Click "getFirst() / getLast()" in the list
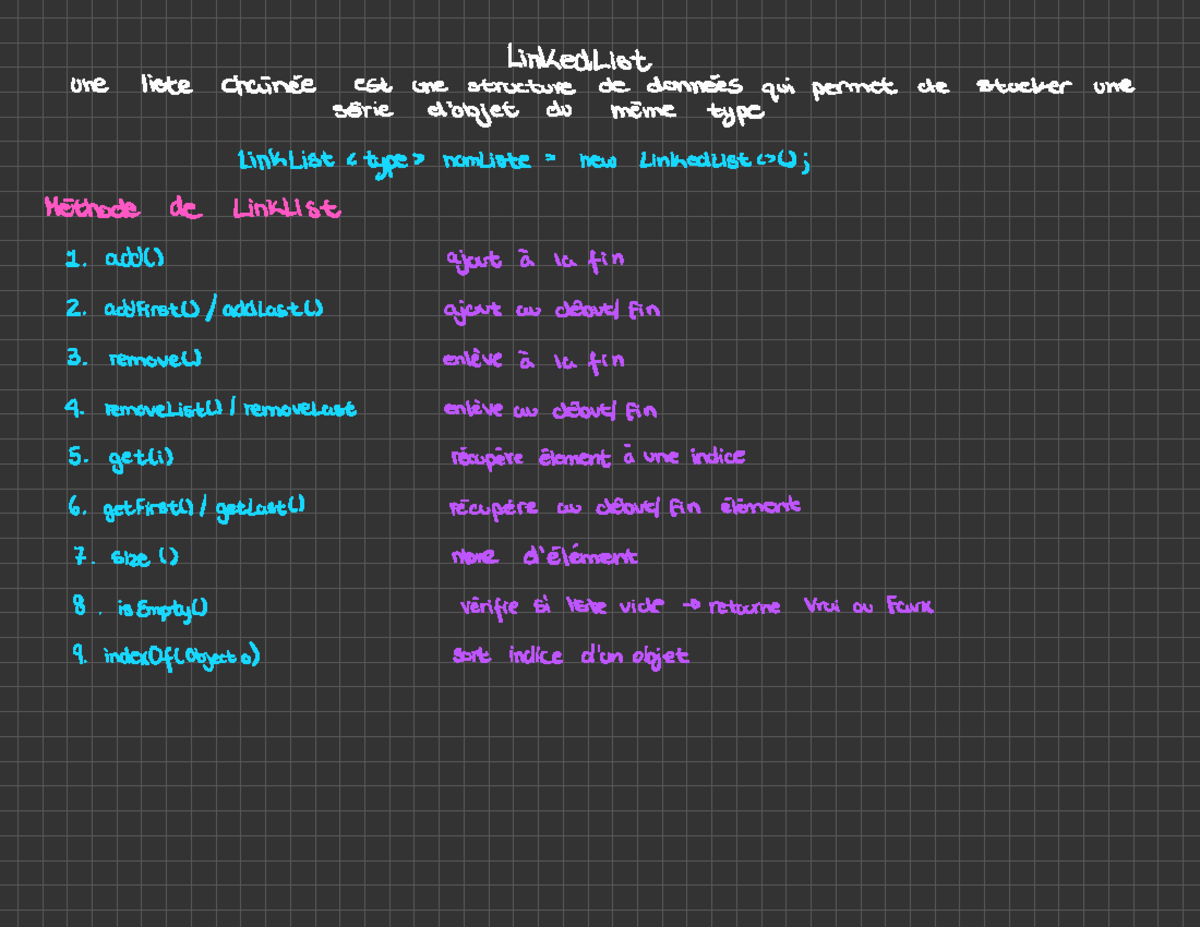Screen dimensions: 1200x927 point(203,506)
